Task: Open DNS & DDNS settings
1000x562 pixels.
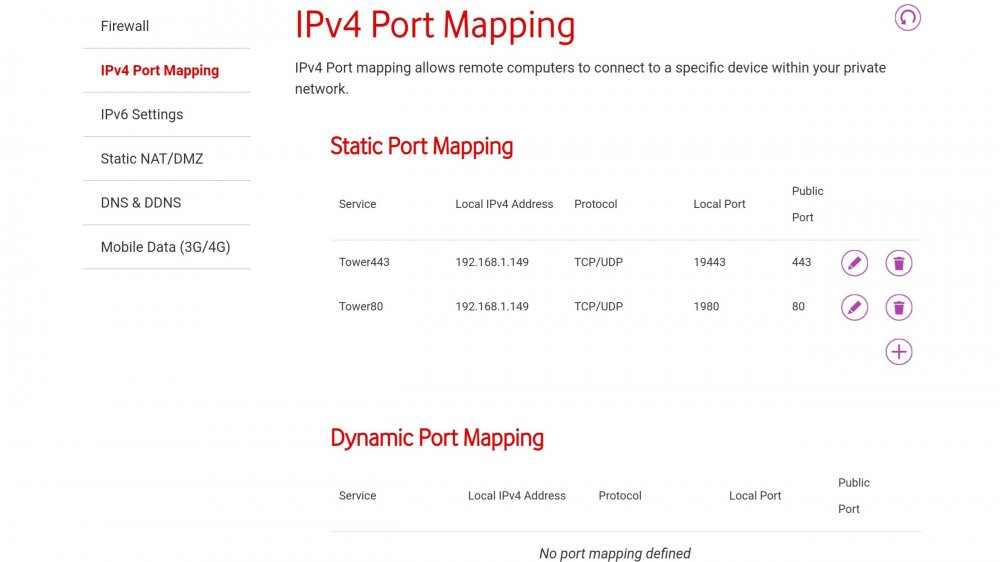Action: point(166,202)
